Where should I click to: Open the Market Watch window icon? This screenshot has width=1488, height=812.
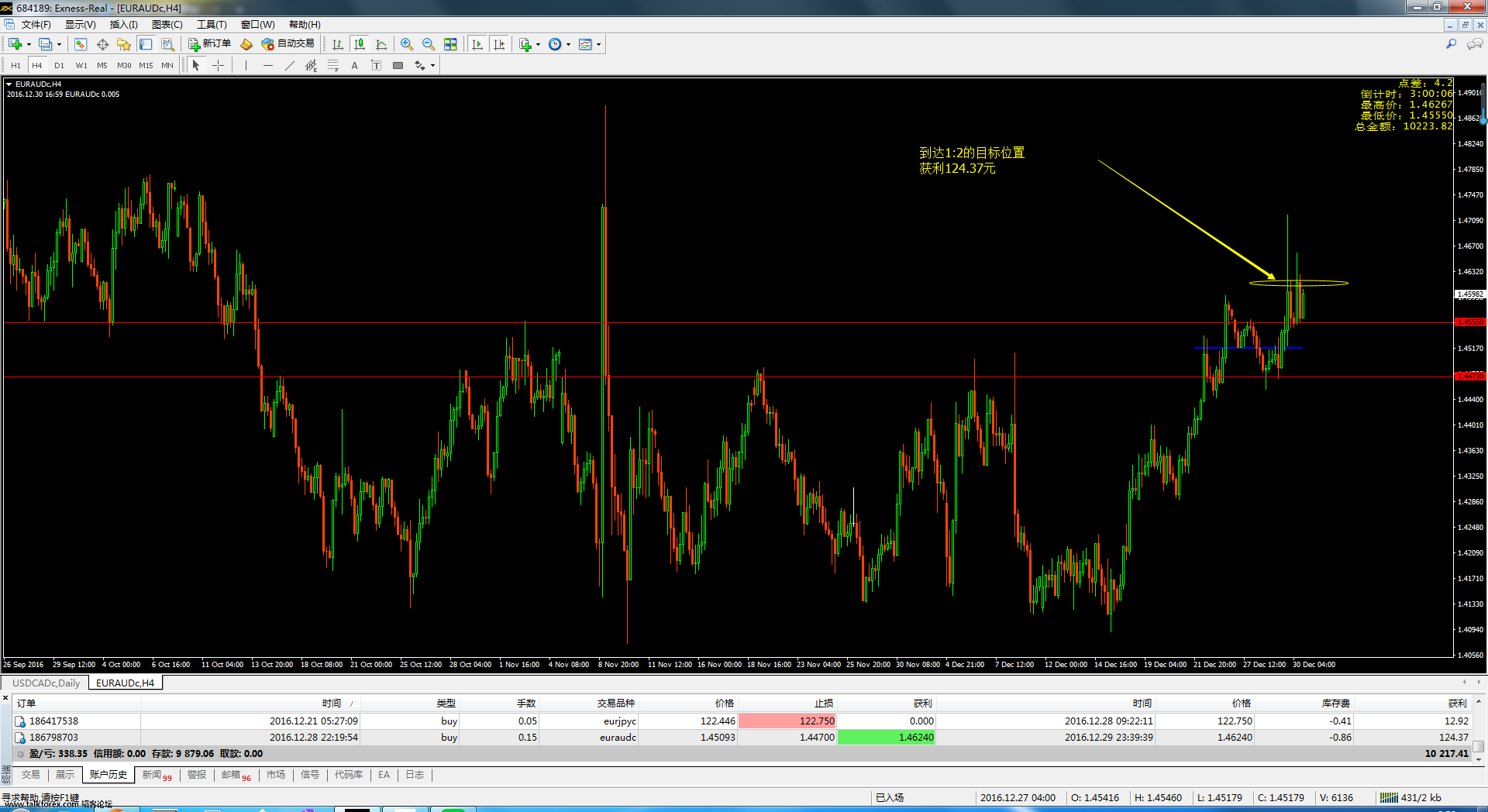pos(81,44)
